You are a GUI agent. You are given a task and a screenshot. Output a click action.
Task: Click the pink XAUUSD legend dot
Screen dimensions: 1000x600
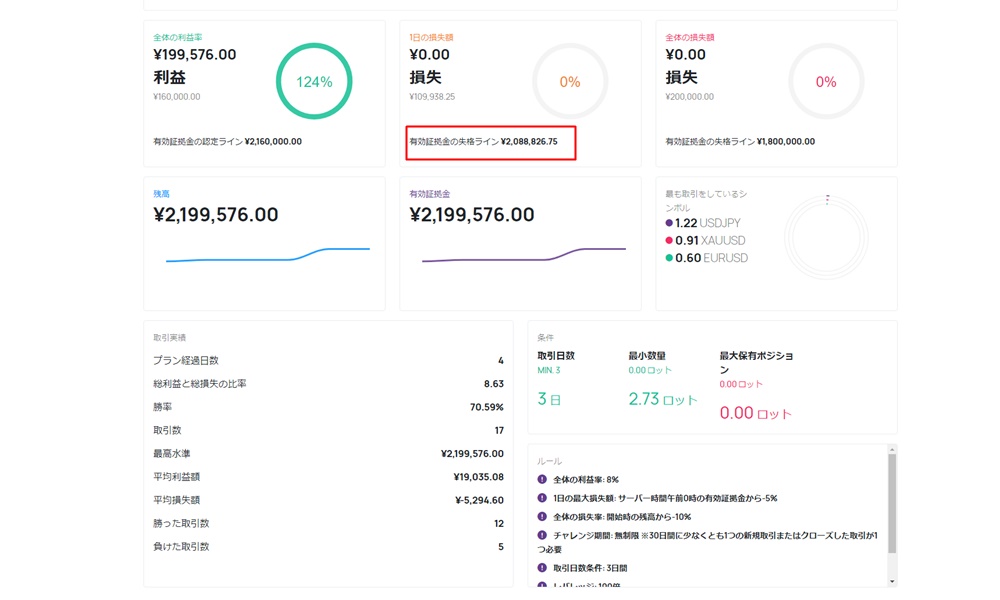[x=669, y=241]
